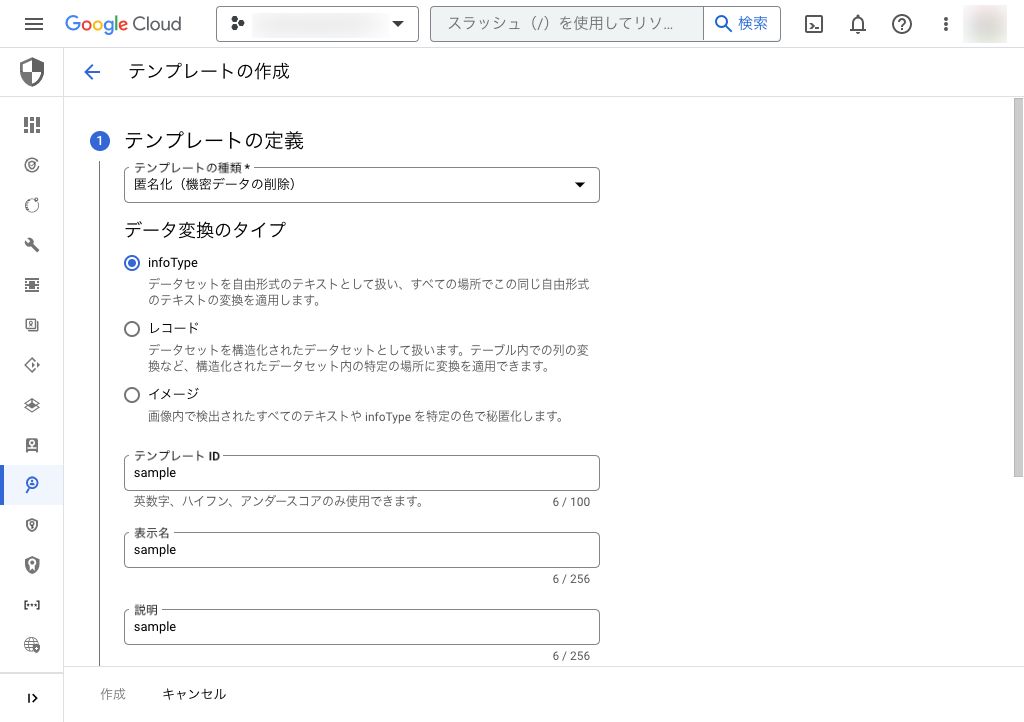Expand the navigation menu via hamburger icon
Viewport: 1024px width, 722px height.
pos(33,23)
